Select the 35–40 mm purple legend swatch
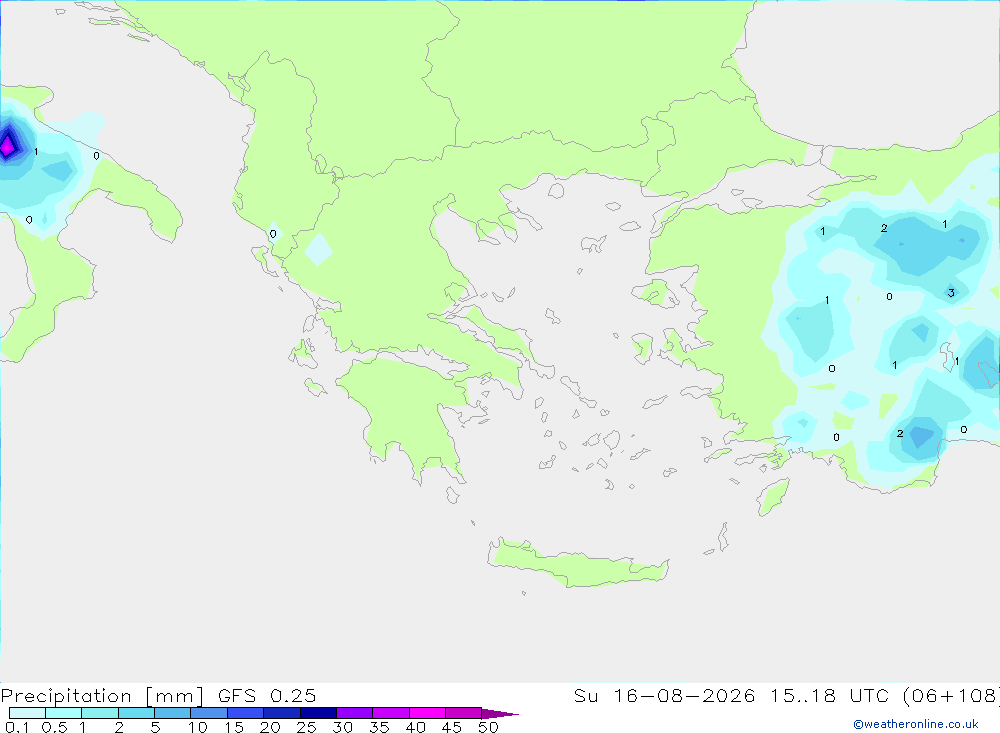The width and height of the screenshot is (1000, 733). click(x=390, y=713)
